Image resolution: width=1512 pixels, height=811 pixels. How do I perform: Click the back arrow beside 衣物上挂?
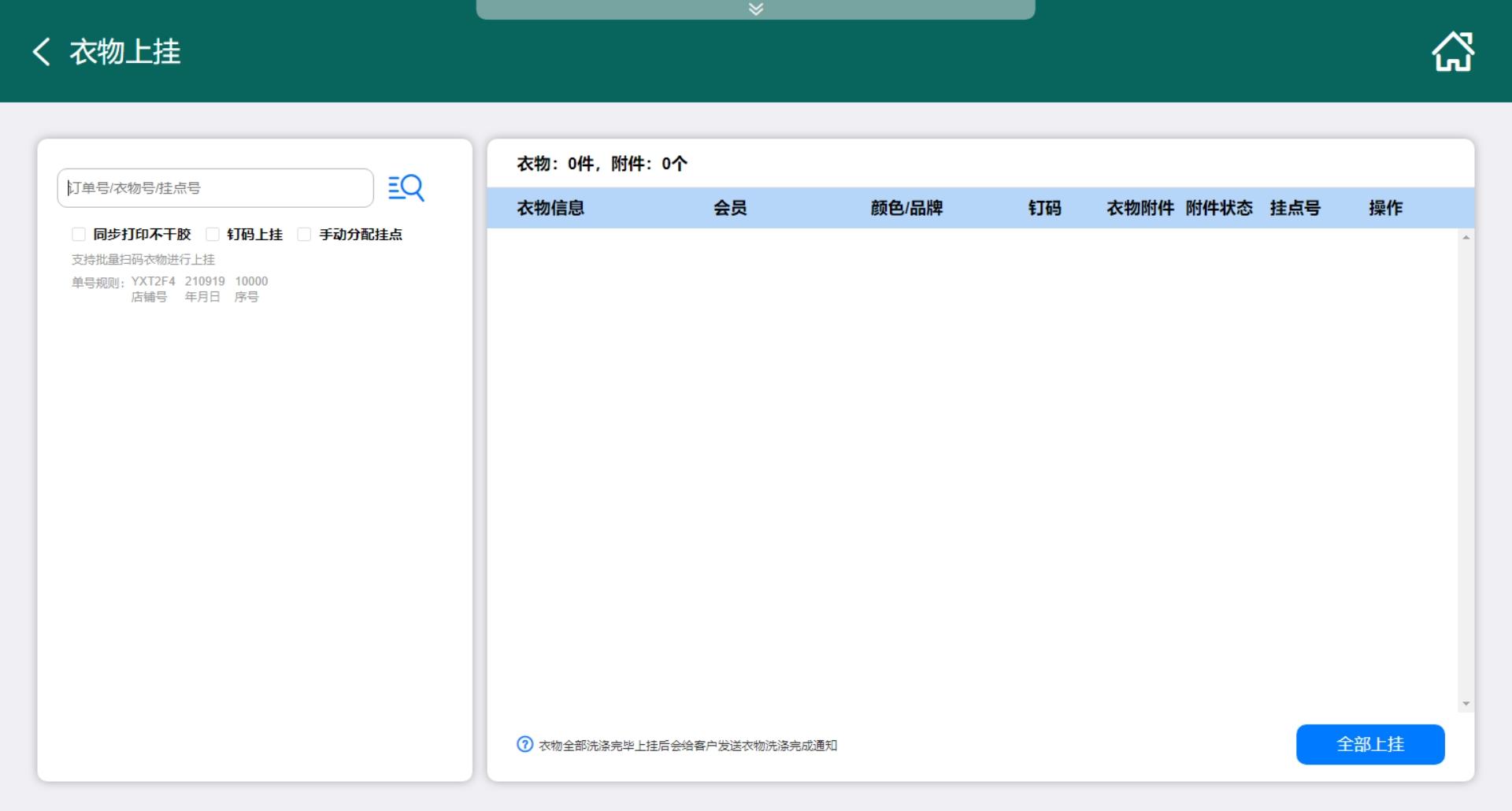(x=41, y=52)
